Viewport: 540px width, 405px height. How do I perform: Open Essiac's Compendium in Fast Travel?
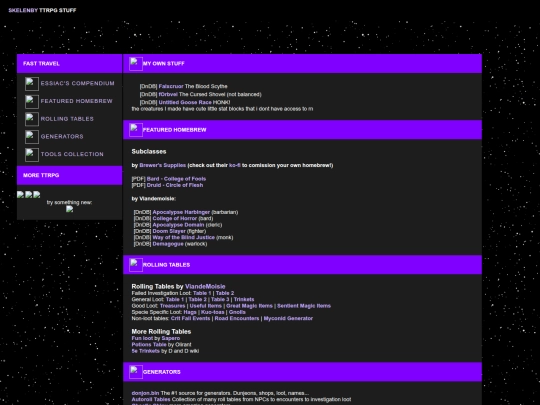pos(77,83)
